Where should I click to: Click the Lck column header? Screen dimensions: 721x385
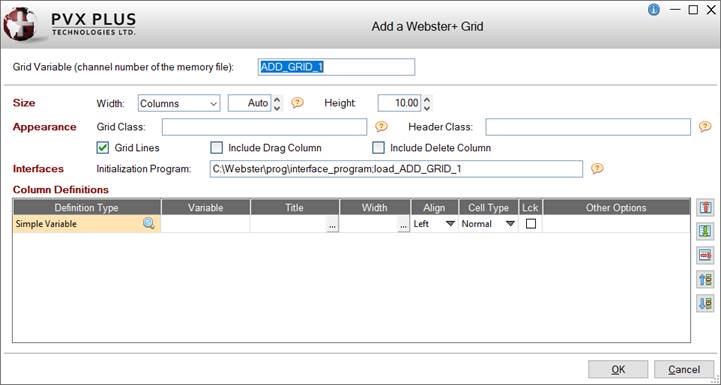(530, 207)
